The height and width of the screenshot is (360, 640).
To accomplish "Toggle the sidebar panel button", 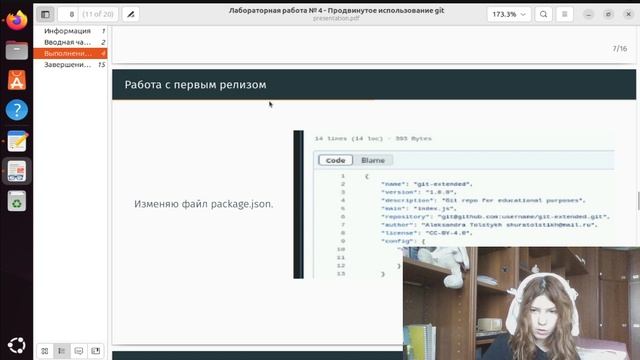I will click(45, 14).
